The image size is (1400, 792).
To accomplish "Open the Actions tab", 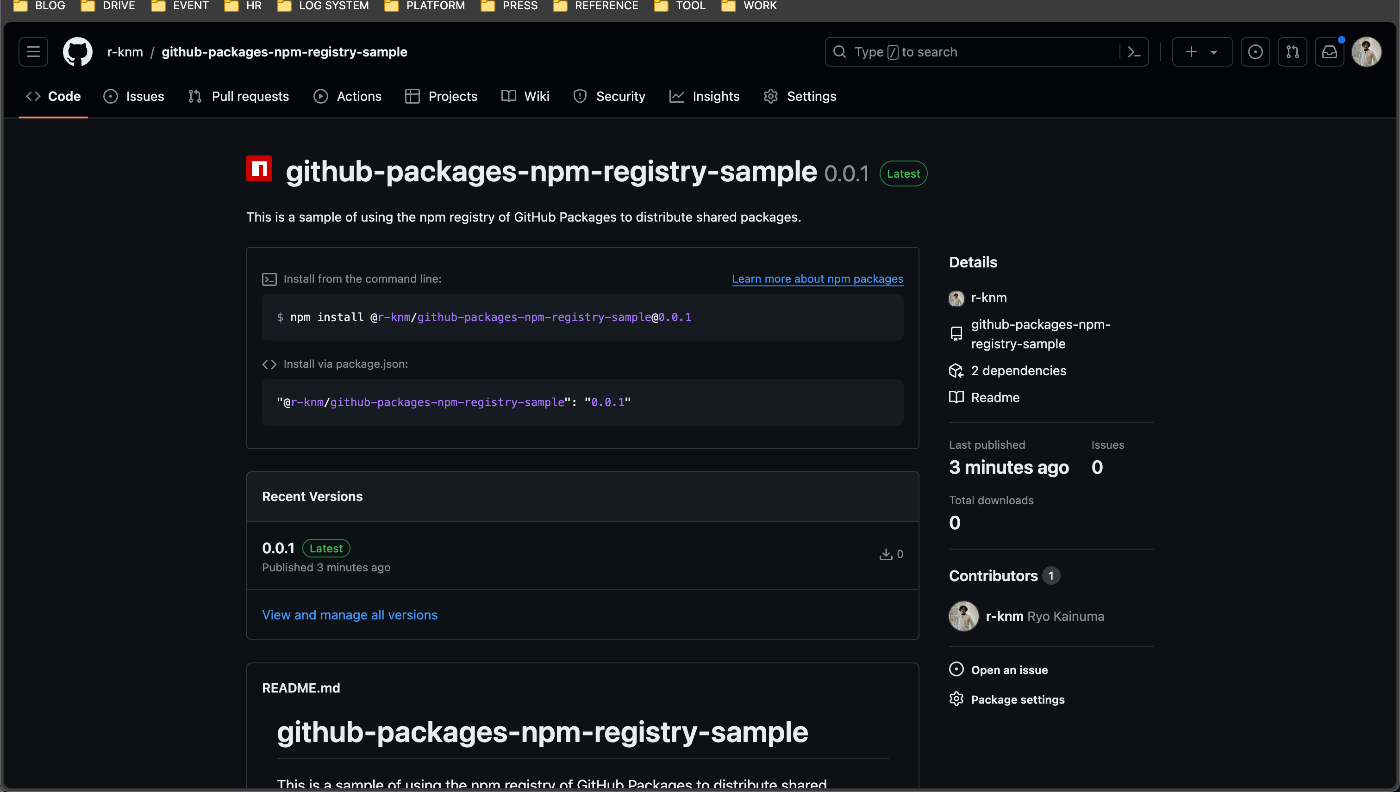I will coord(348,96).
